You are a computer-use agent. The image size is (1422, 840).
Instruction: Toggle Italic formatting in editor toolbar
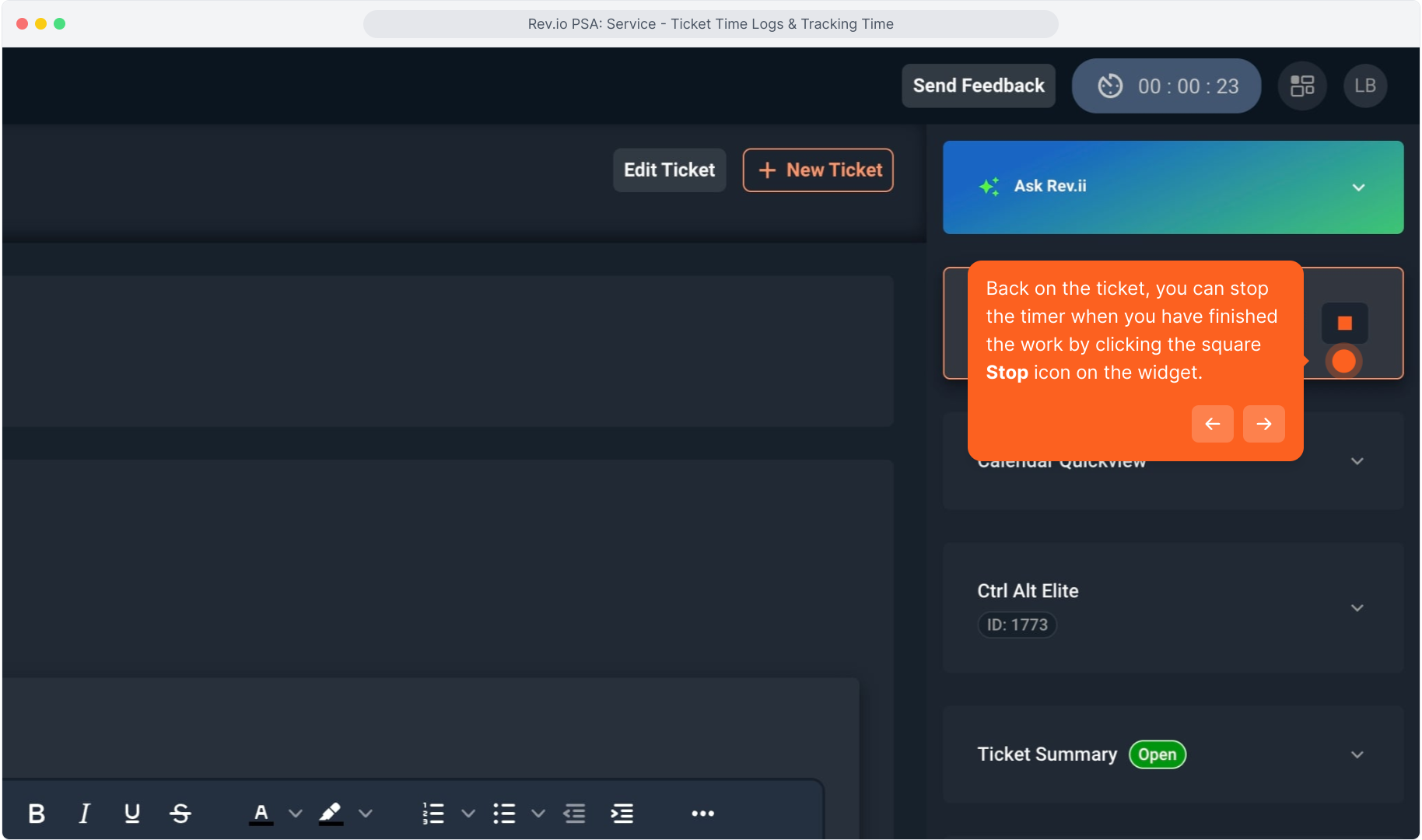click(84, 814)
